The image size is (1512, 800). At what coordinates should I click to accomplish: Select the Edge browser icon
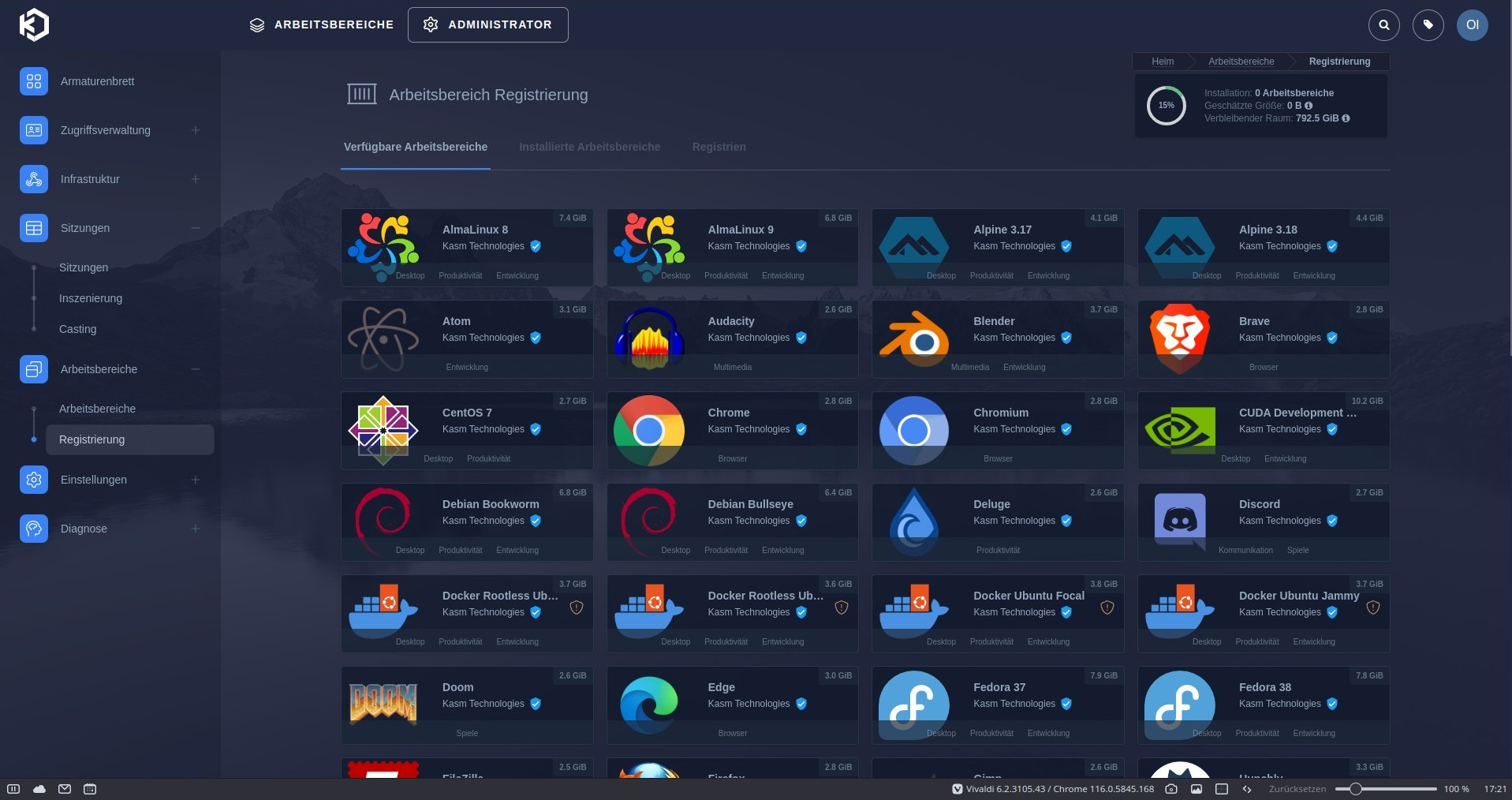(649, 705)
